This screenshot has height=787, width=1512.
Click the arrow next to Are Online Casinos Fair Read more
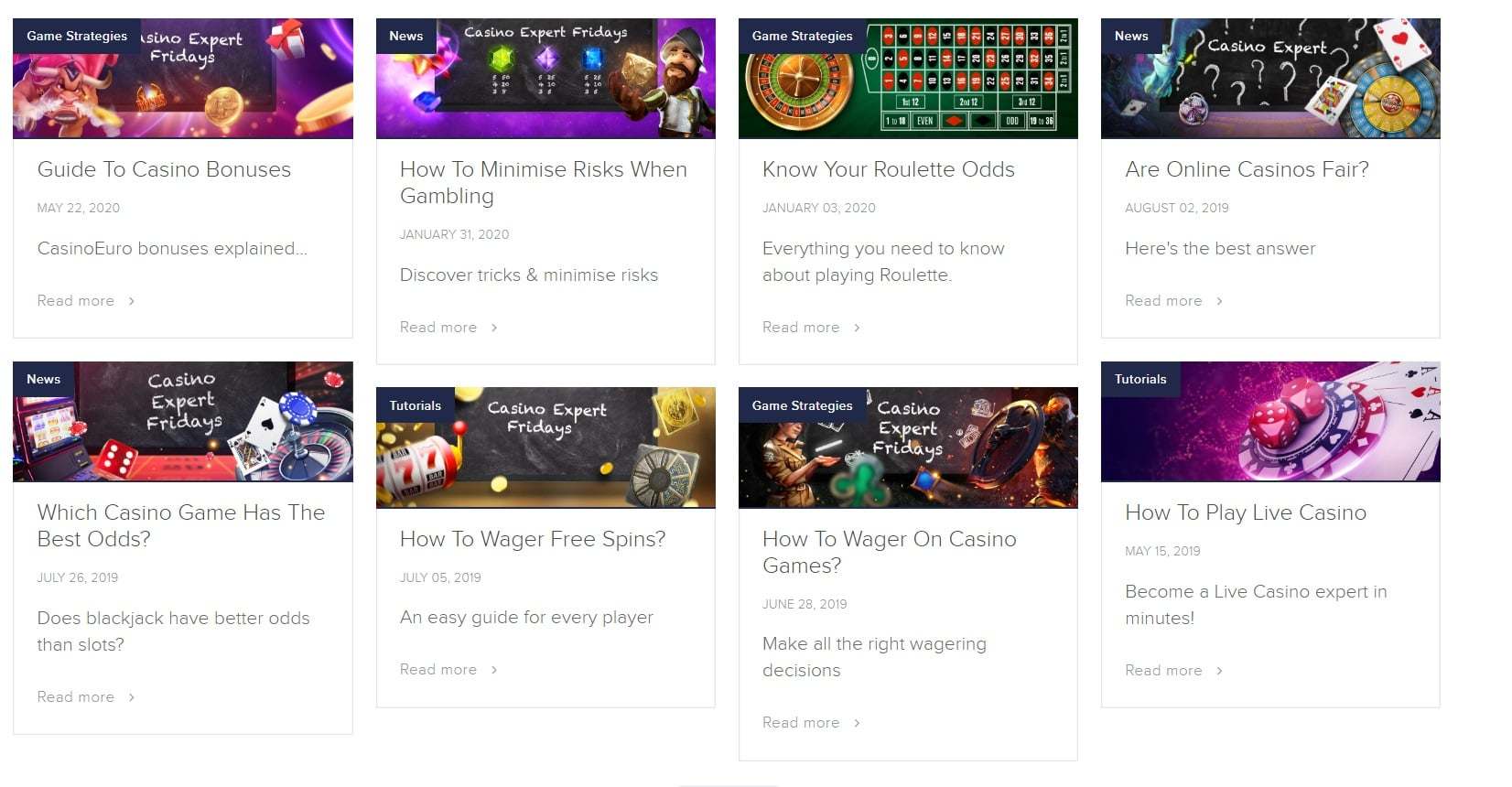click(1219, 301)
